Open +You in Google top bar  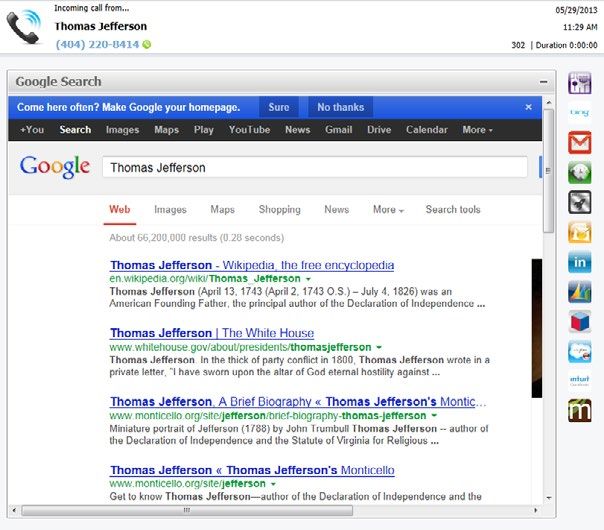point(32,130)
